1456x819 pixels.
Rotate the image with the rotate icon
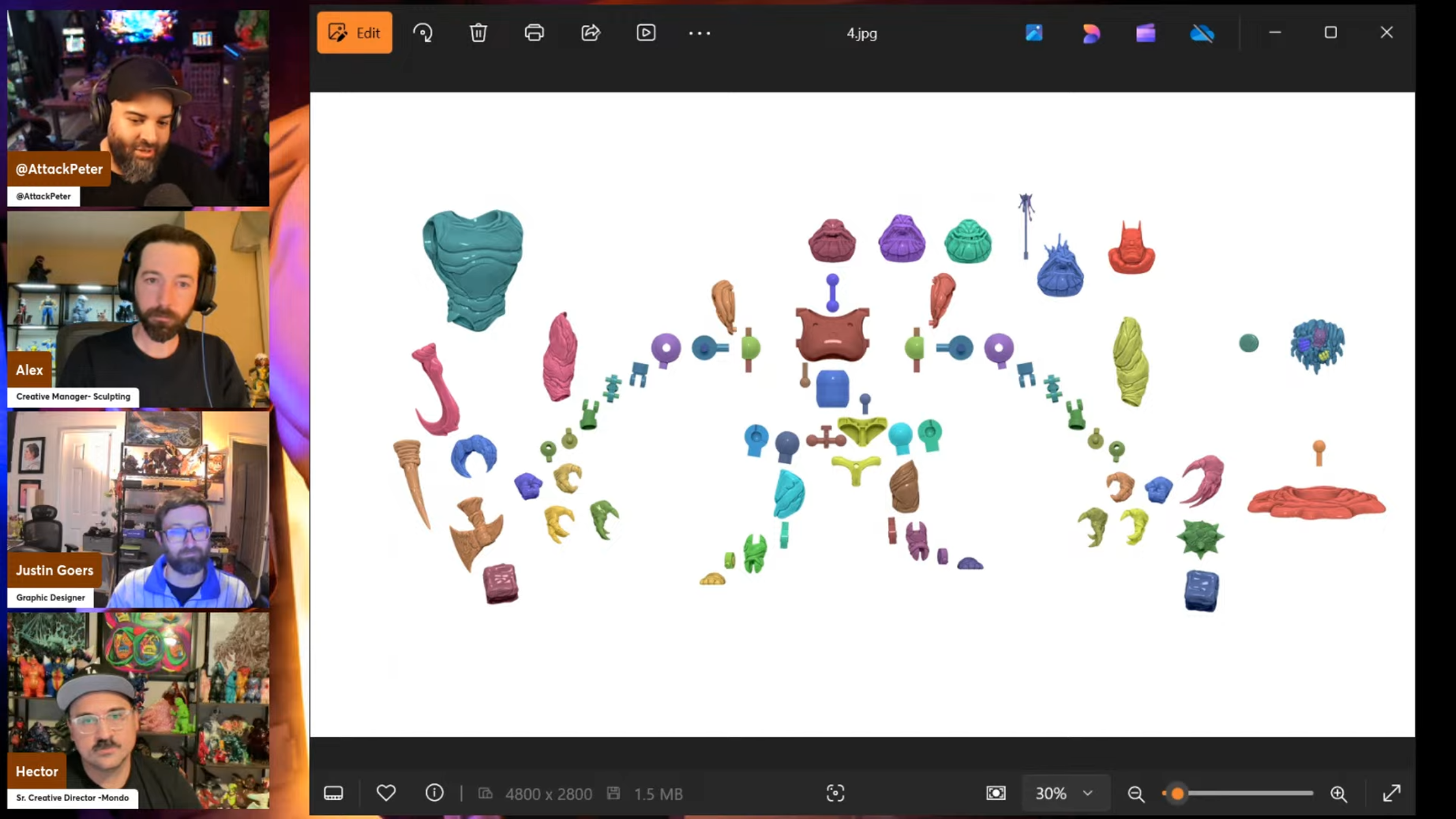[x=423, y=33]
